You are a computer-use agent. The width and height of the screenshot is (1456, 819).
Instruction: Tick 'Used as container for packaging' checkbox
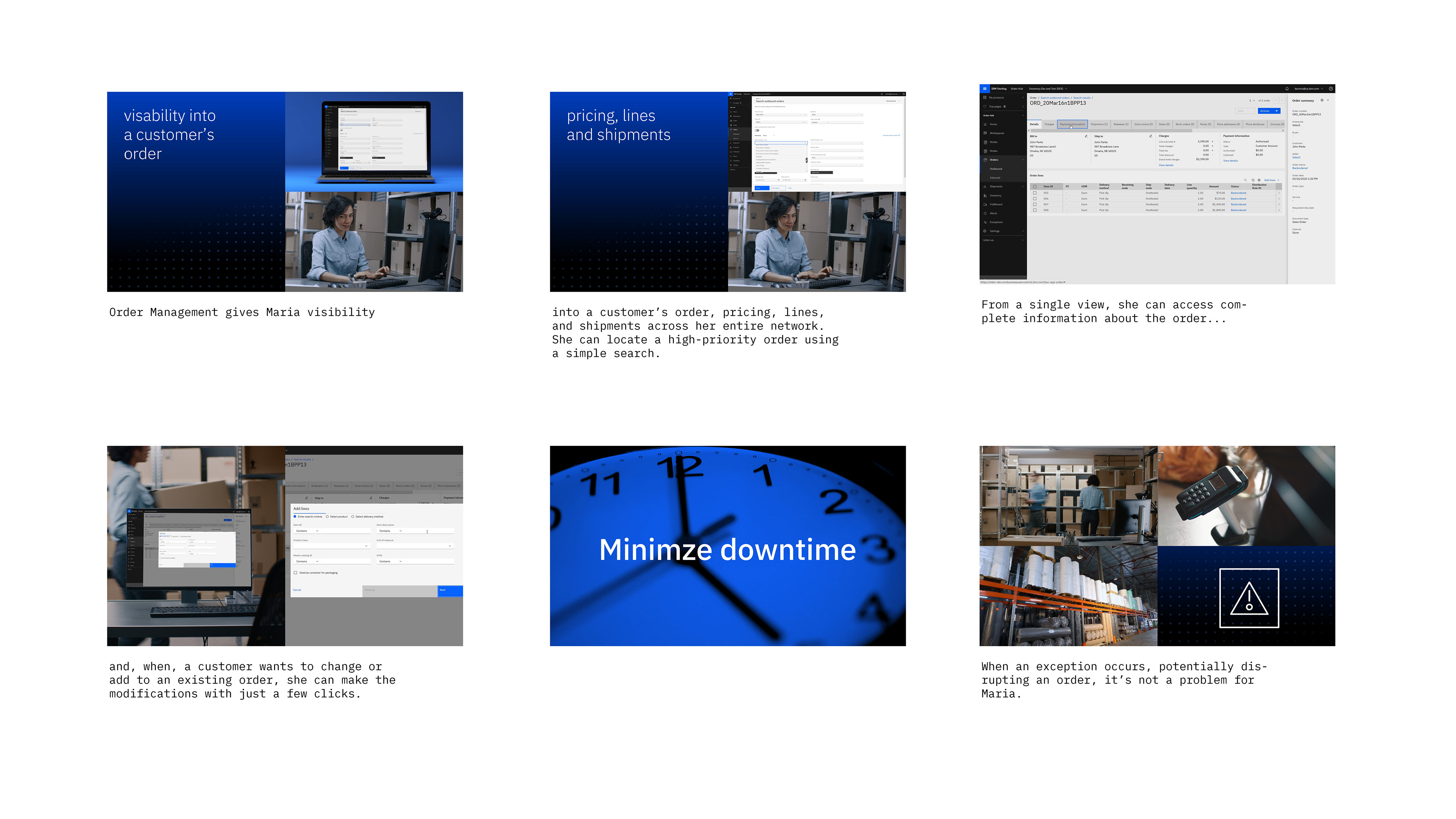coord(296,573)
